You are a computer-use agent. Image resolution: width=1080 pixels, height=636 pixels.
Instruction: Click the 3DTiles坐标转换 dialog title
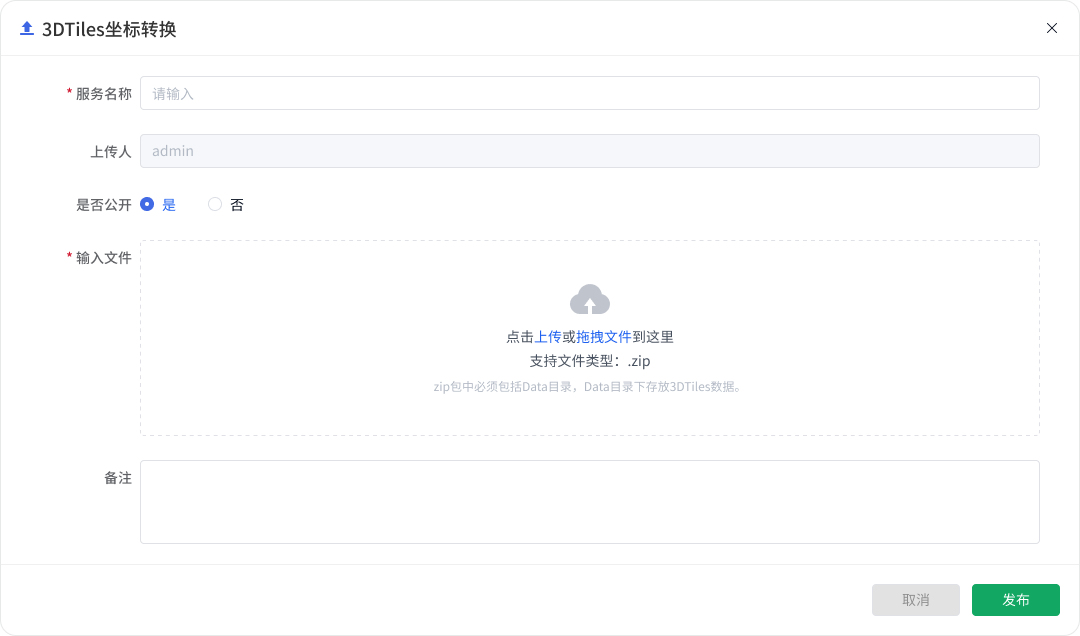click(109, 29)
